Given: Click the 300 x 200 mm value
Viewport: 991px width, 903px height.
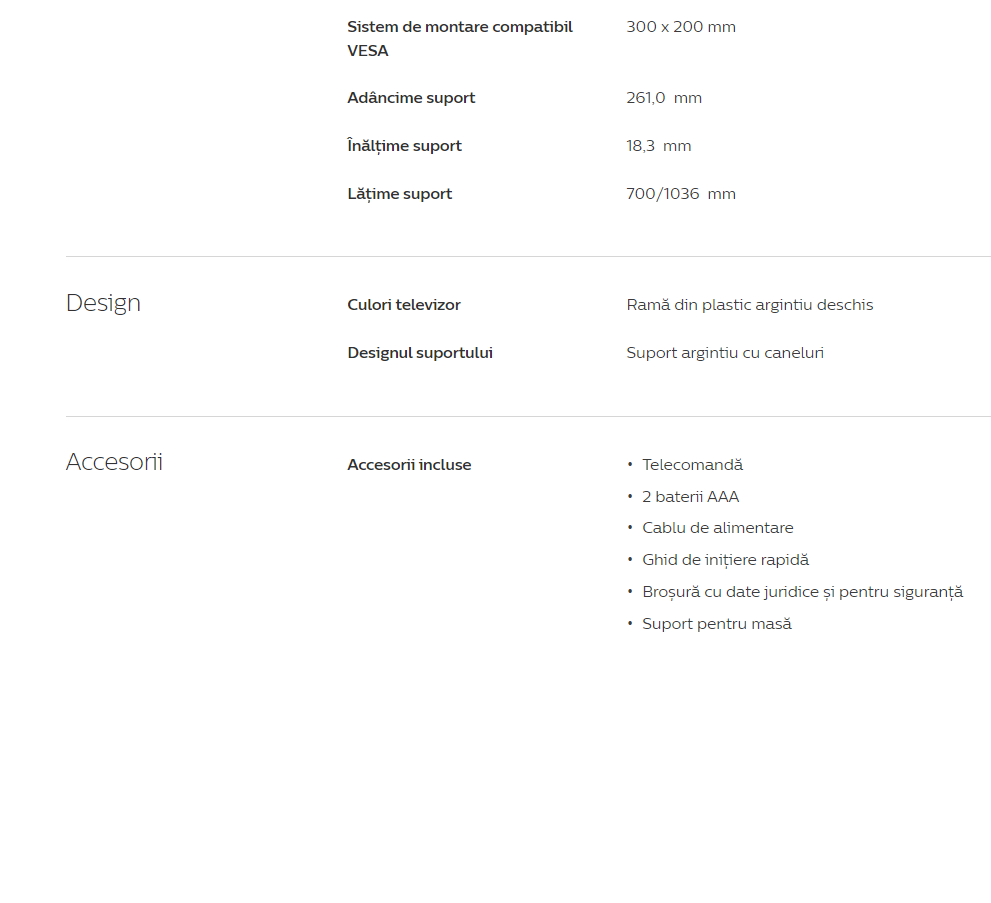Looking at the screenshot, I should point(681,27).
